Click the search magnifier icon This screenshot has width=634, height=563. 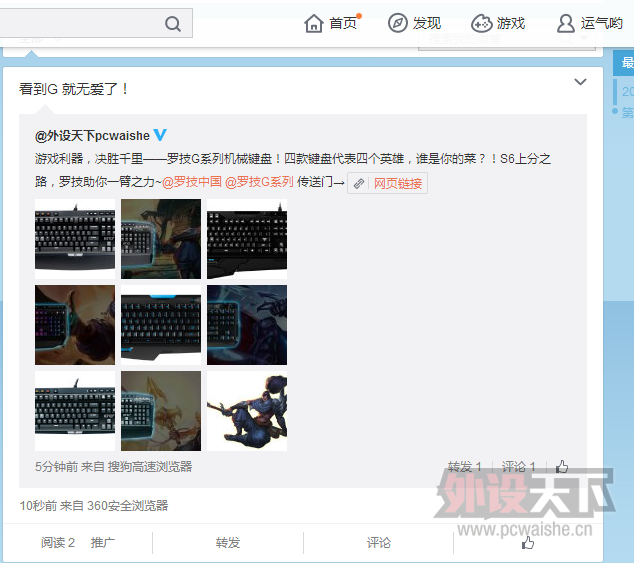coord(173,24)
